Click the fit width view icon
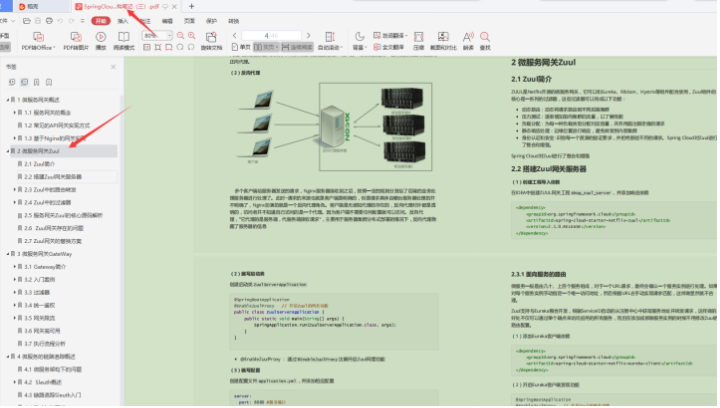The height and width of the screenshot is (408, 720). click(x=169, y=47)
